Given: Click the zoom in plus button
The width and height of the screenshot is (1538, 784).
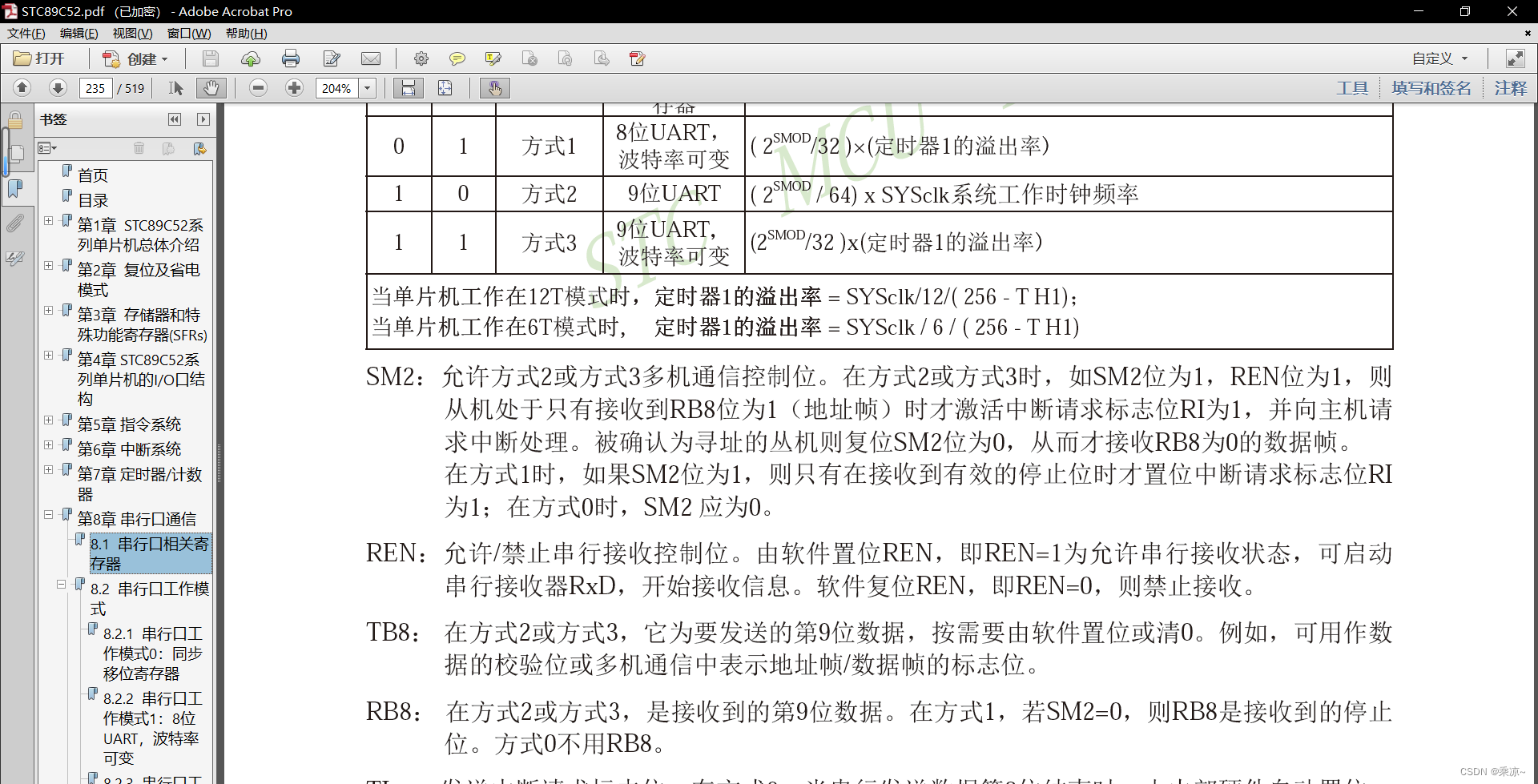Looking at the screenshot, I should [295, 88].
